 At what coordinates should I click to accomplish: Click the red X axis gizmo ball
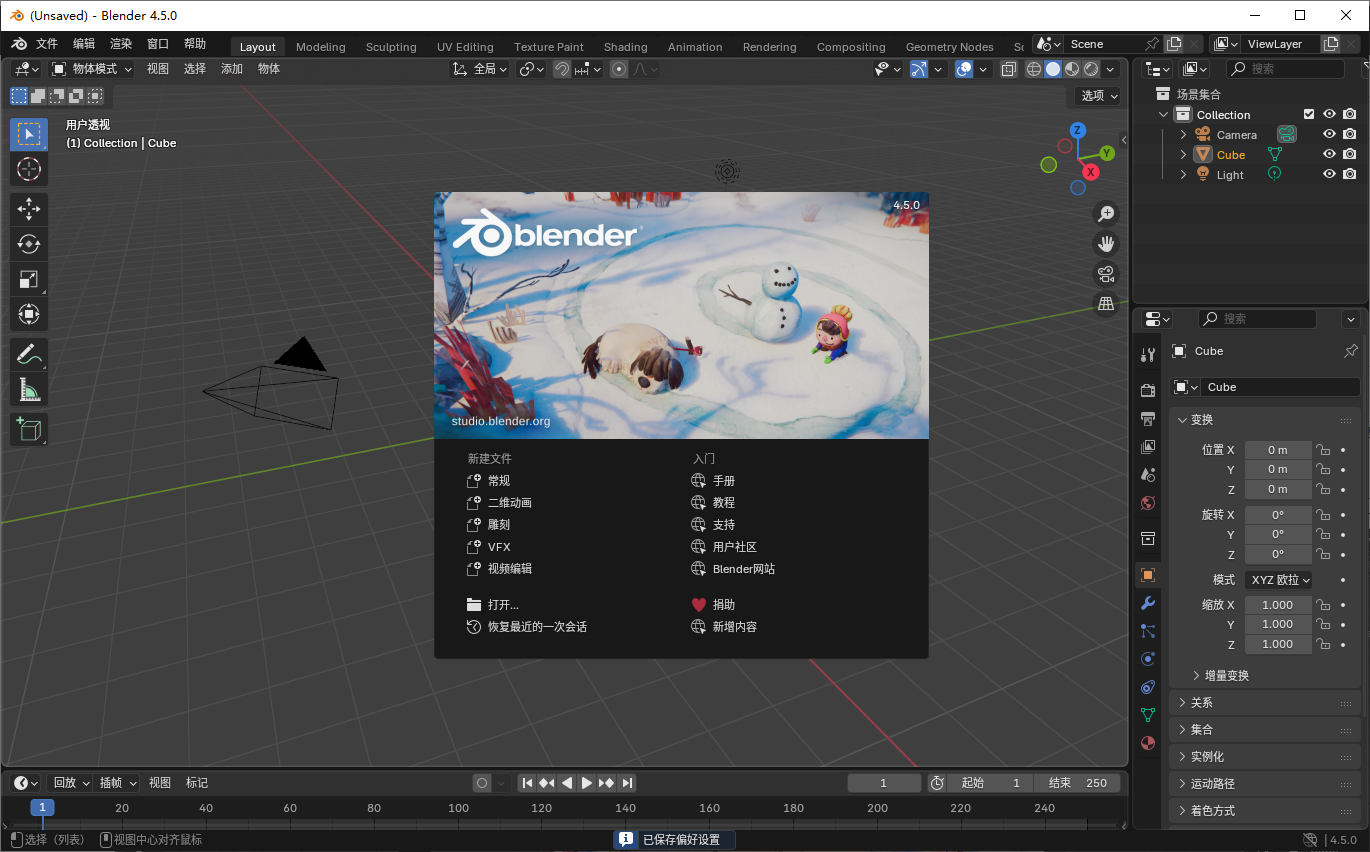1091,172
